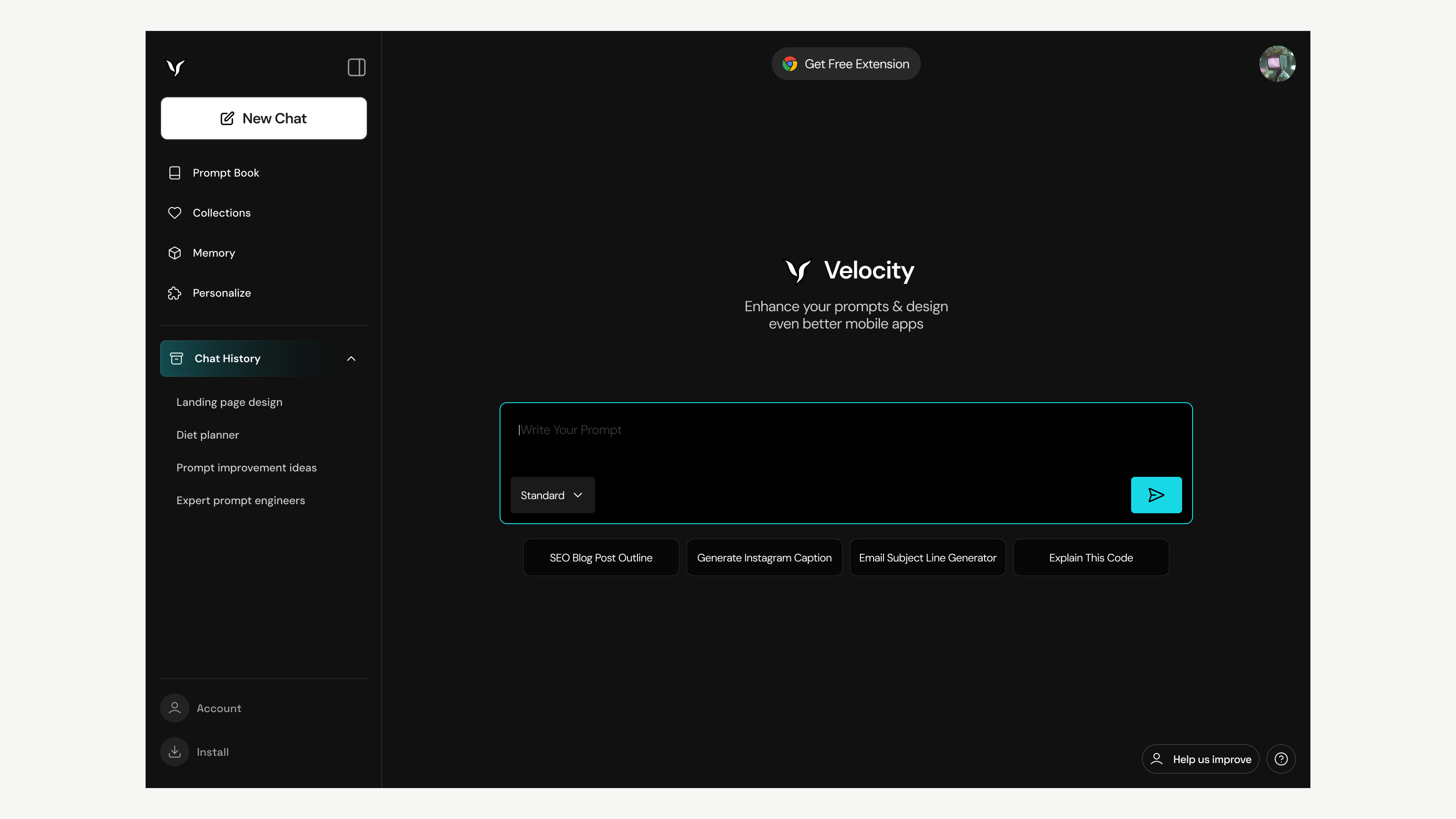Open the Account section
Viewport: 1456px width, 819px height.
pyautogui.click(x=218, y=708)
